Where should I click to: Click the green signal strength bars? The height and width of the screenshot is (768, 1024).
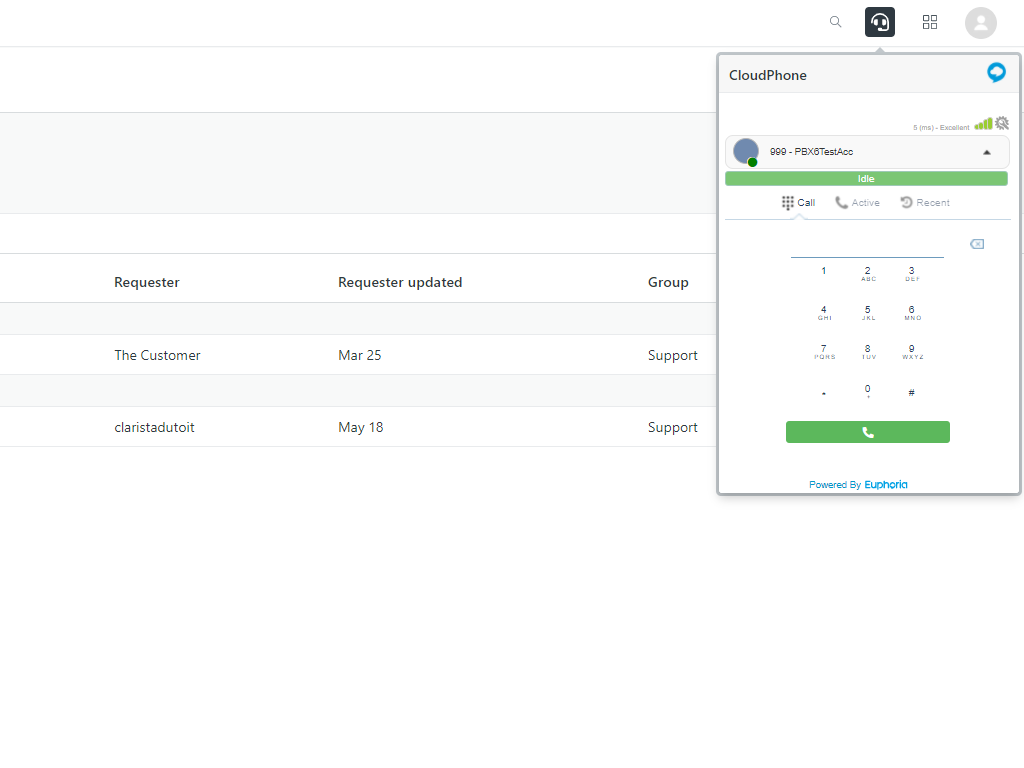(984, 124)
